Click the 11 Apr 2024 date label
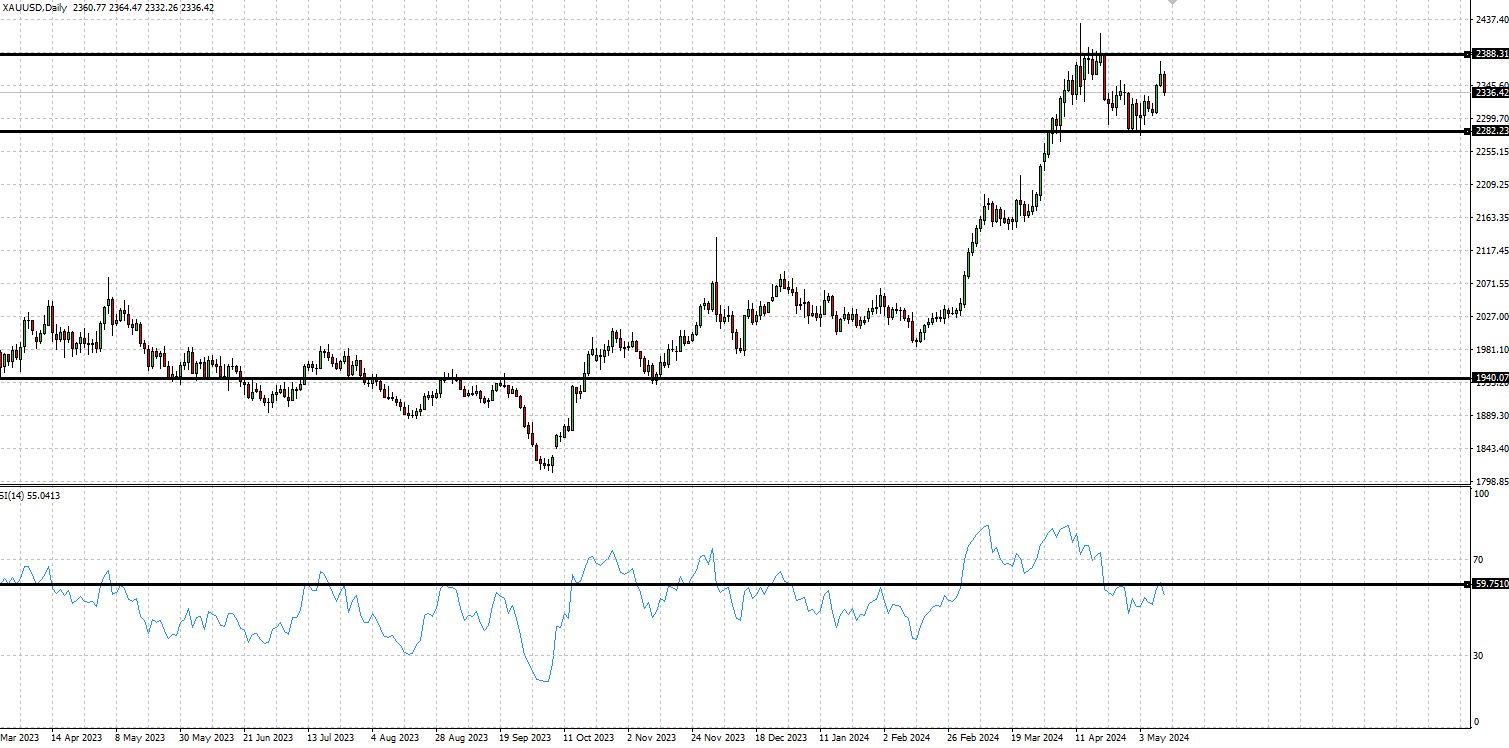Viewport: 1509px width, 748px height. pyautogui.click(x=1101, y=738)
